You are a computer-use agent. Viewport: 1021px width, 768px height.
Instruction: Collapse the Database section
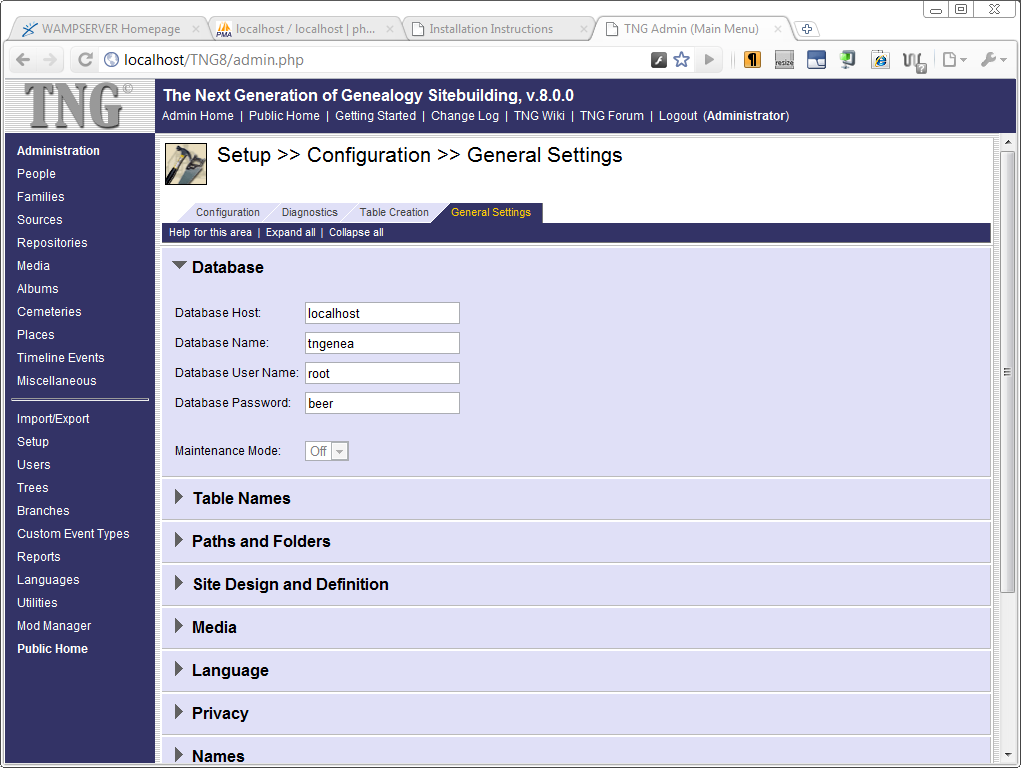(180, 265)
